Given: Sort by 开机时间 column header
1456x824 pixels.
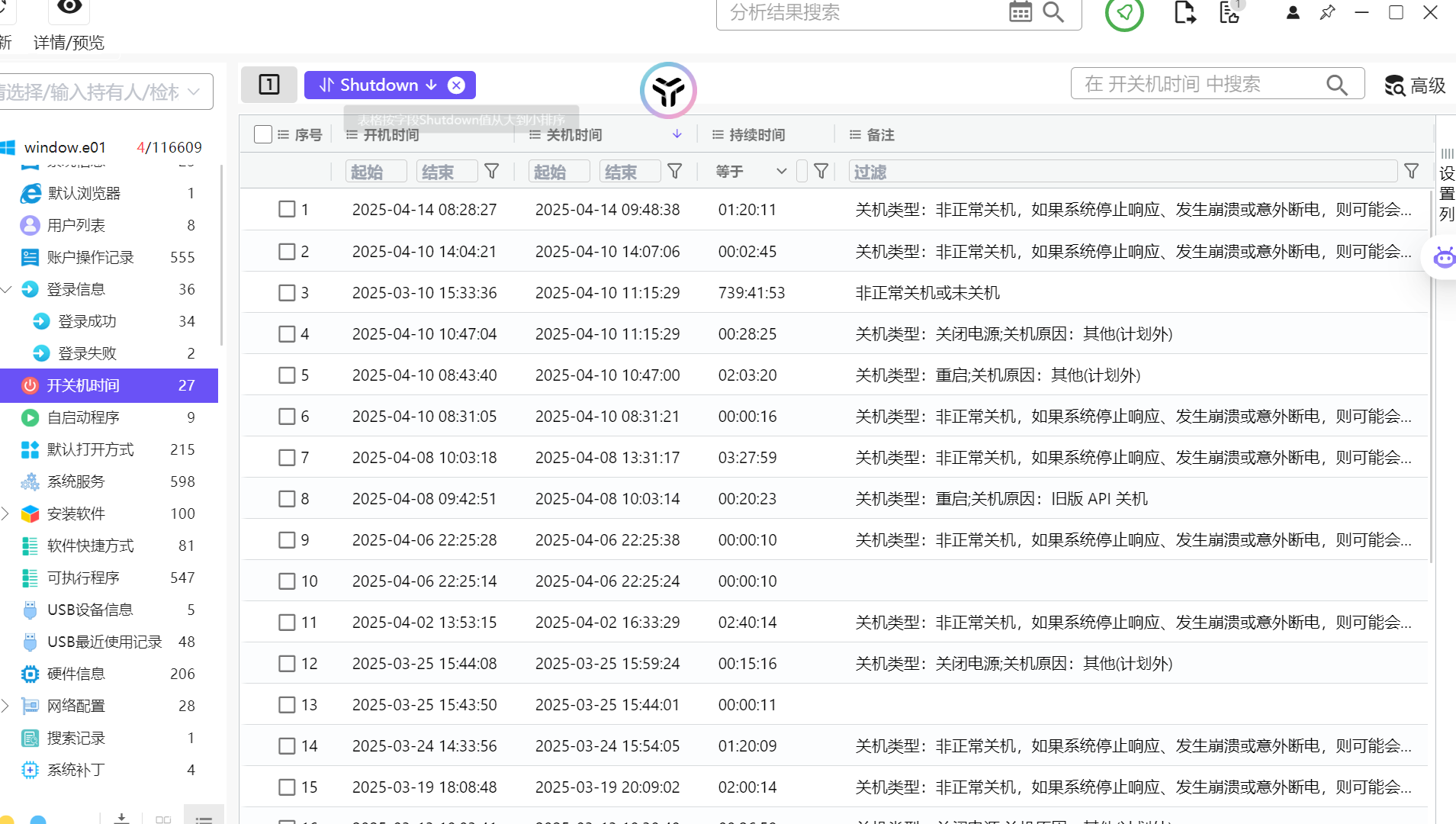Looking at the screenshot, I should (391, 135).
